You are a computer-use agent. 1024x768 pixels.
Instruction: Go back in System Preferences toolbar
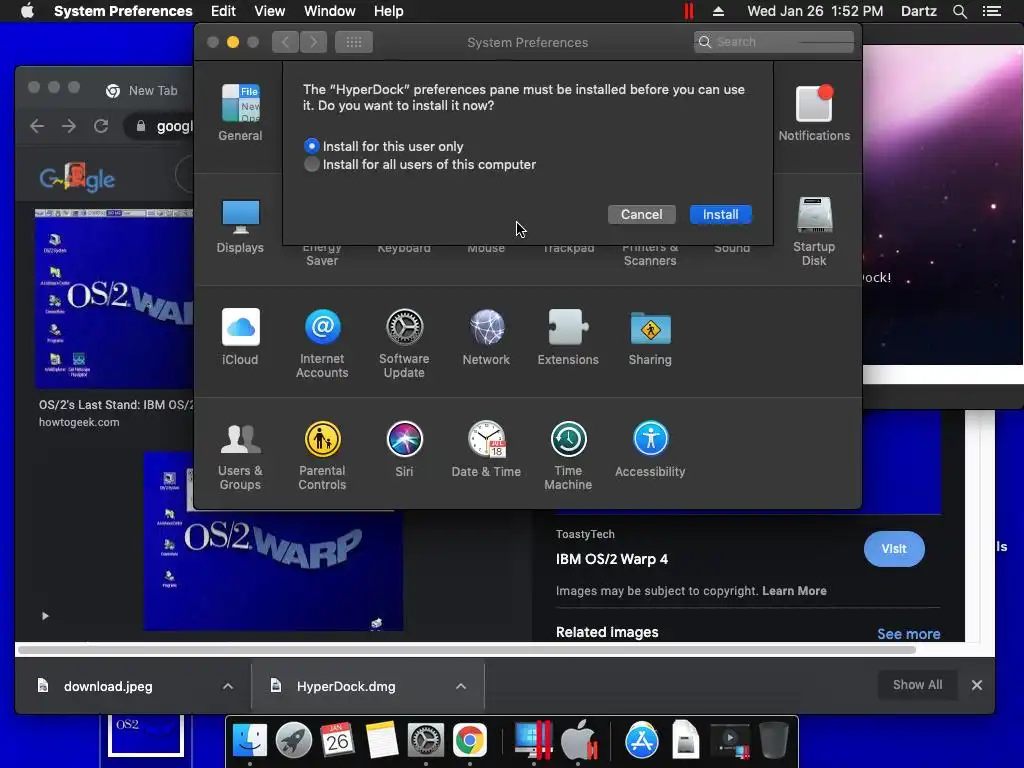click(285, 42)
